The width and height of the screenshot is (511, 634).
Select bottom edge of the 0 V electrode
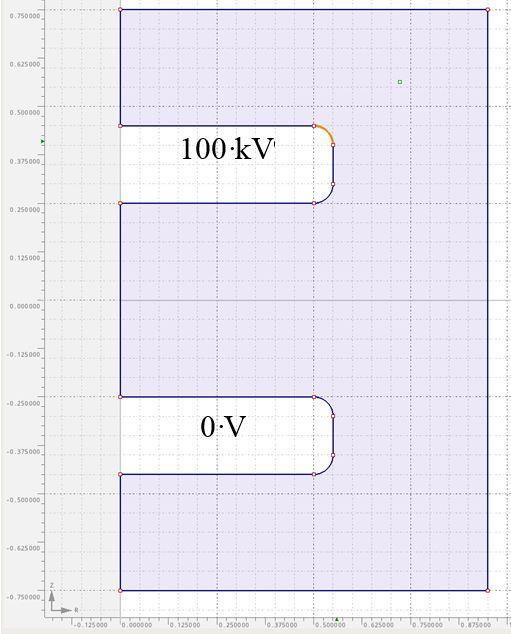click(x=217, y=474)
